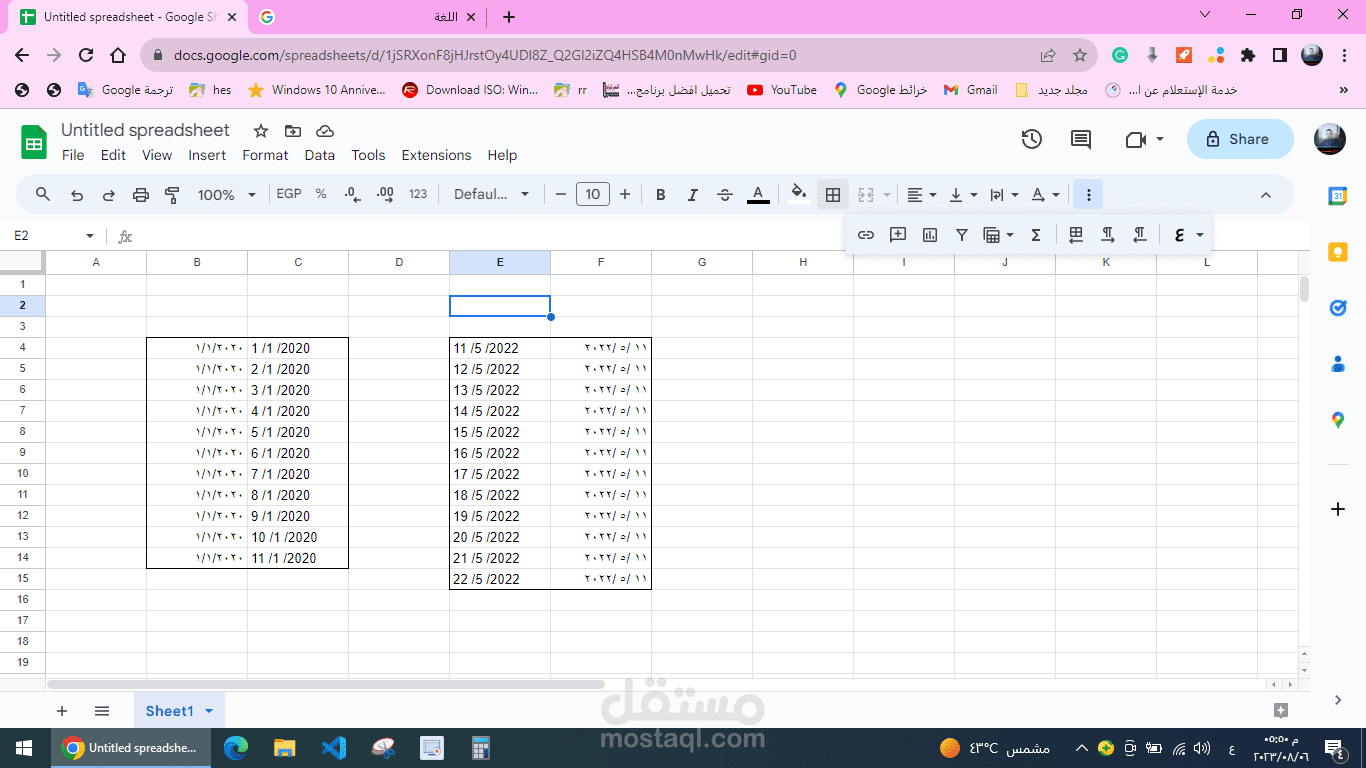The width and height of the screenshot is (1366, 768).
Task: Redo the last action
Action: point(108,194)
